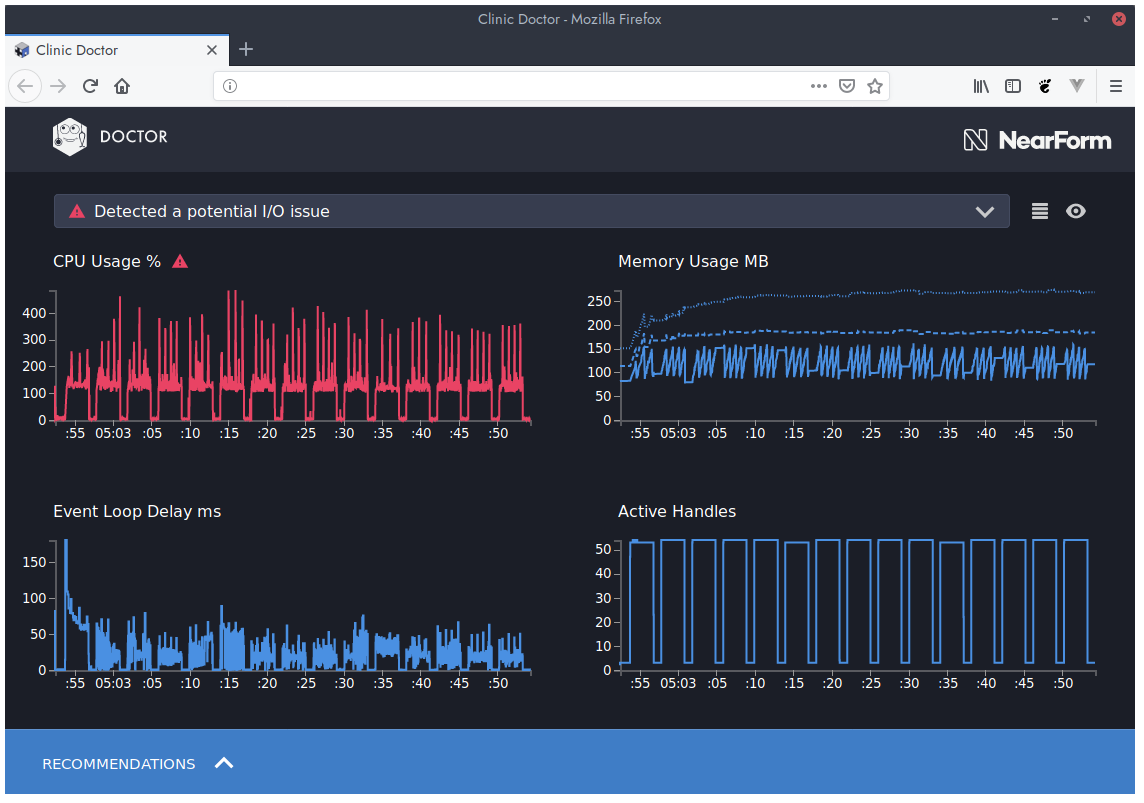Click the Clinic Doctor logo icon
Screen dimensions: 1144x803
(70, 137)
